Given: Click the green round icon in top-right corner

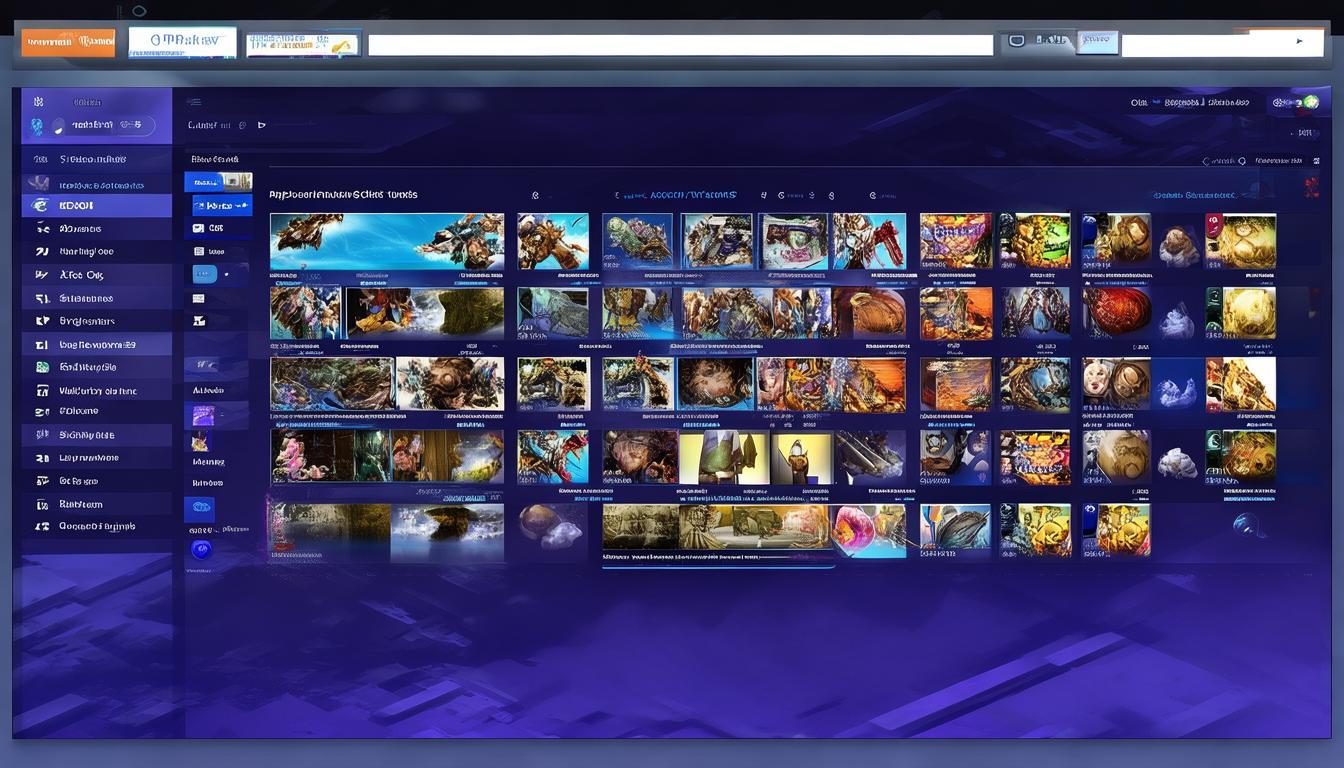Looking at the screenshot, I should [1310, 102].
